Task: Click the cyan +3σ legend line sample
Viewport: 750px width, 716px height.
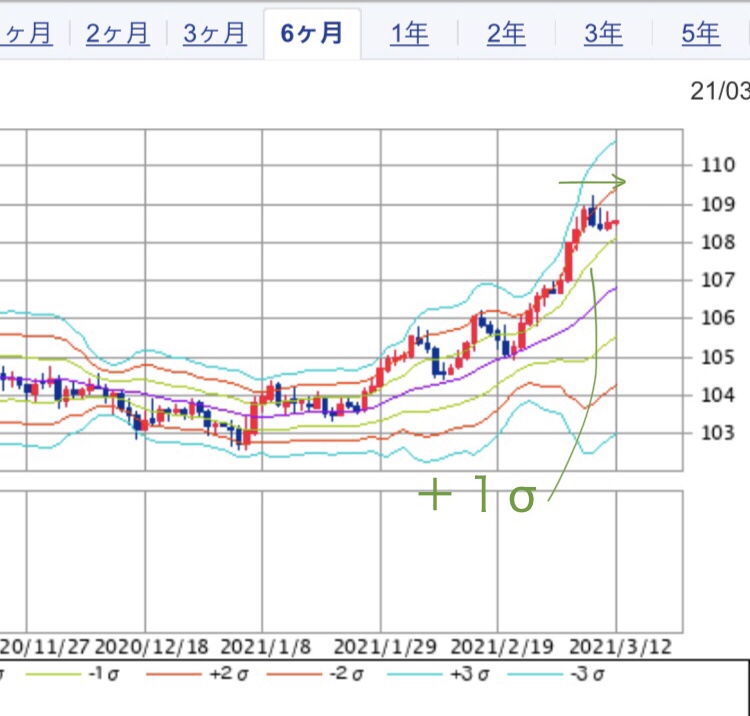Action: [x=415, y=675]
